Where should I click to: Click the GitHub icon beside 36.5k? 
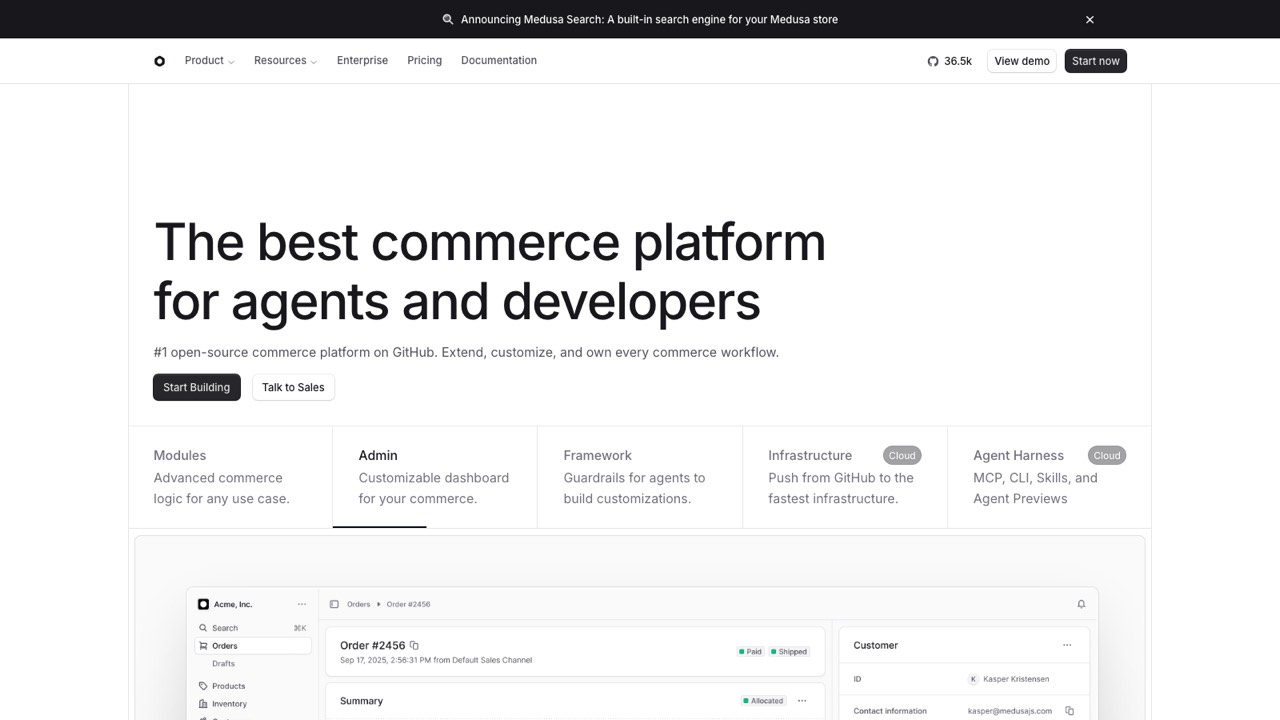click(x=933, y=61)
